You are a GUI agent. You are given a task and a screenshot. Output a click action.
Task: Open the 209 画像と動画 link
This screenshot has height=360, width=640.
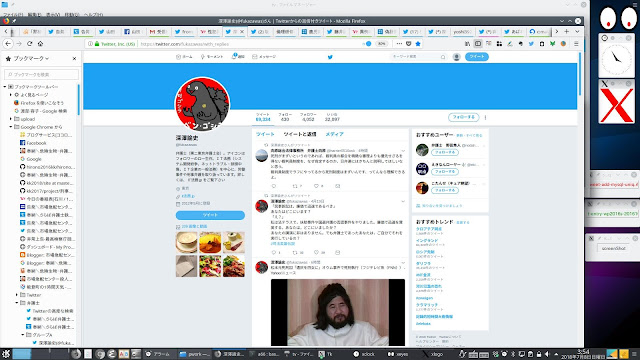coord(194,227)
